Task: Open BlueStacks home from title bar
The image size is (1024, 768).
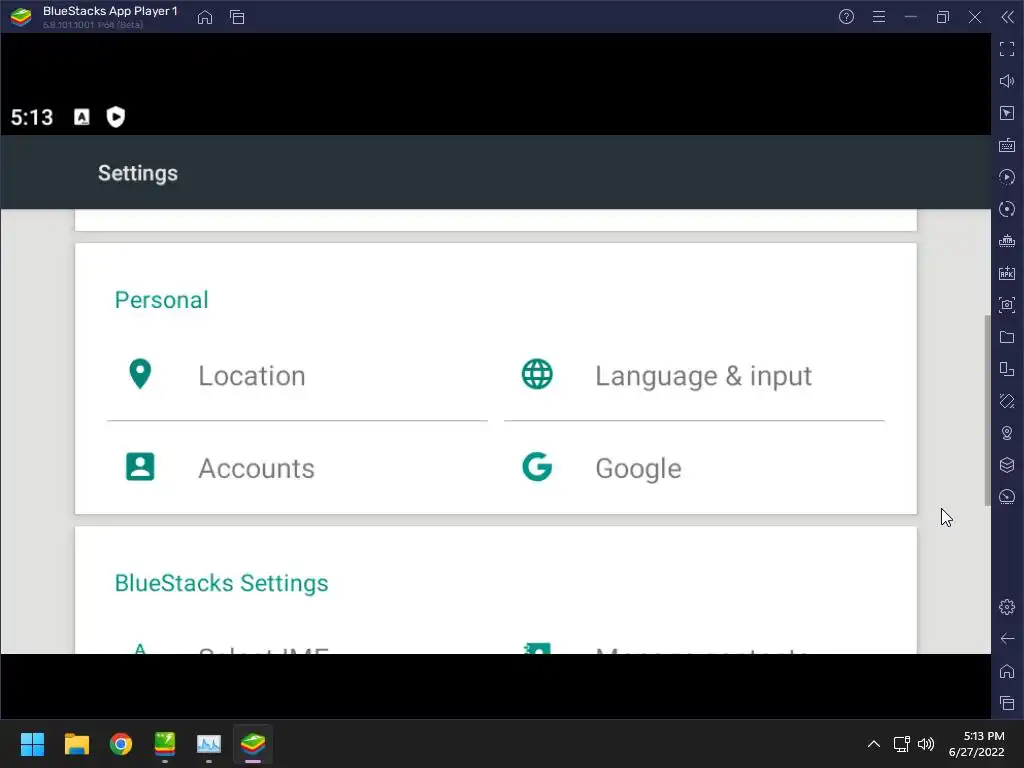Action: click(x=205, y=17)
